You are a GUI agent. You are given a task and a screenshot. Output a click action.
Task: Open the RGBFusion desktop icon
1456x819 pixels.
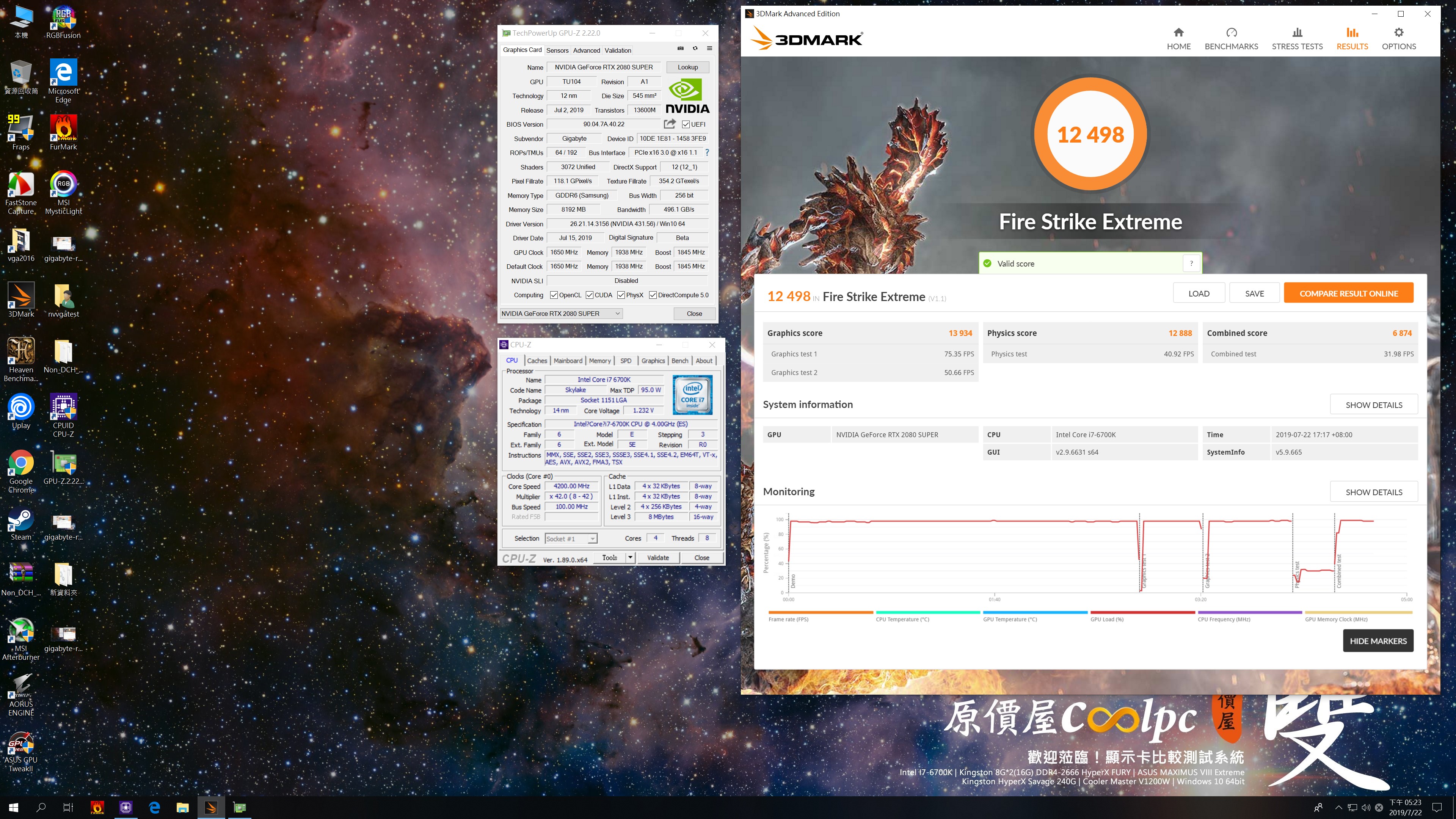click(x=63, y=23)
